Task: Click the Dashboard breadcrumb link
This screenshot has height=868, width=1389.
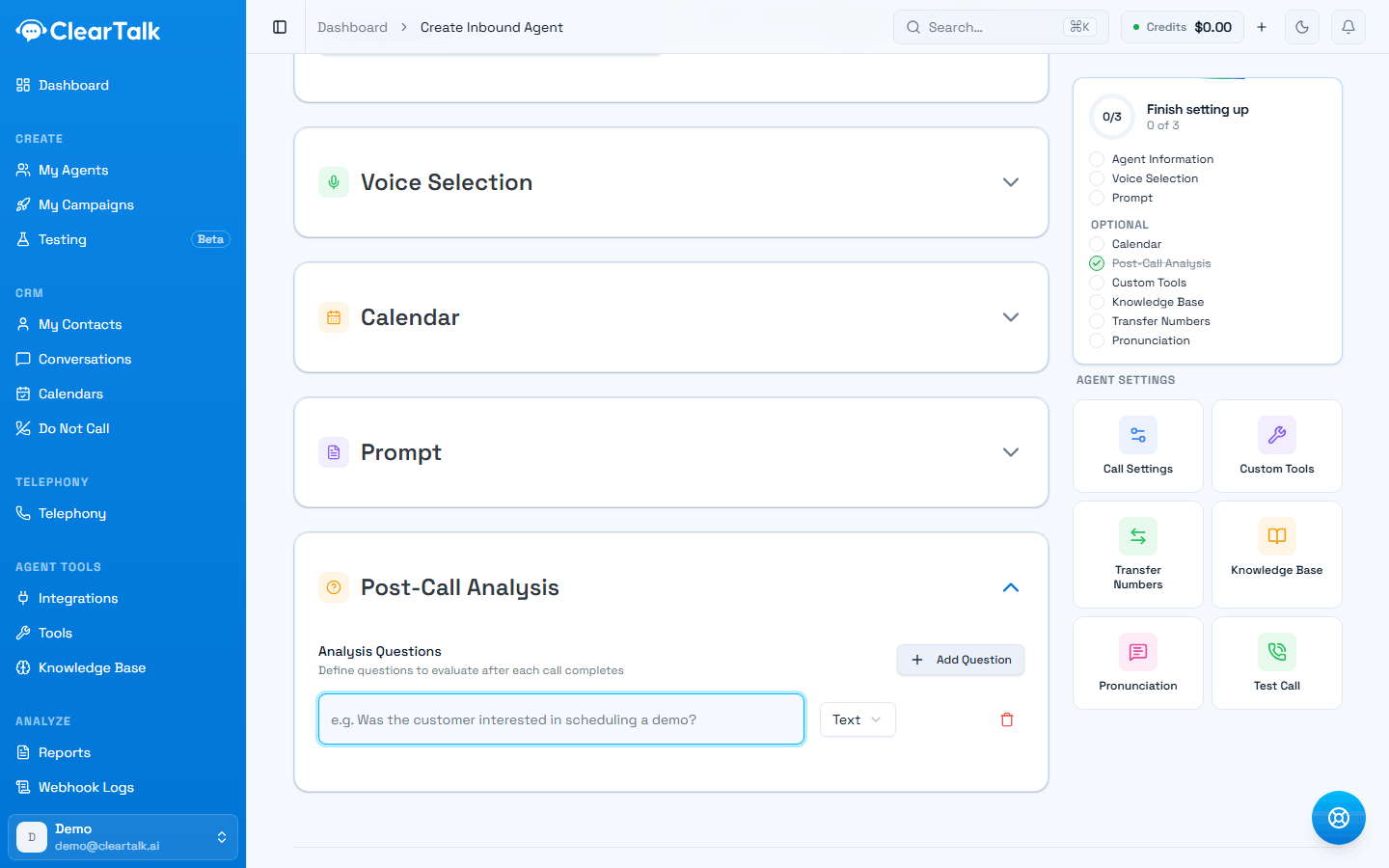Action: 352,27
